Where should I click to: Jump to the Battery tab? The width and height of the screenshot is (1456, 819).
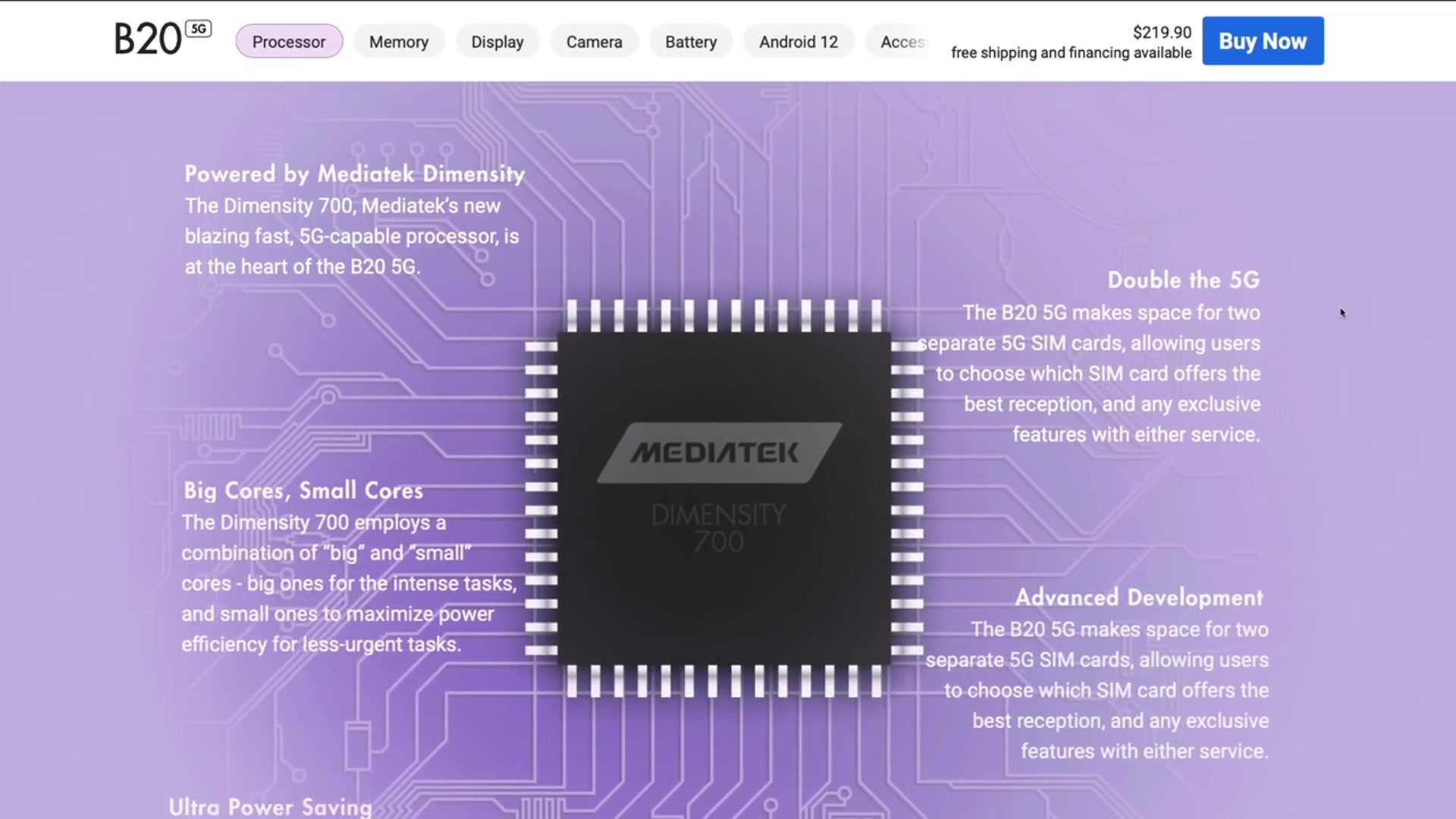(691, 42)
